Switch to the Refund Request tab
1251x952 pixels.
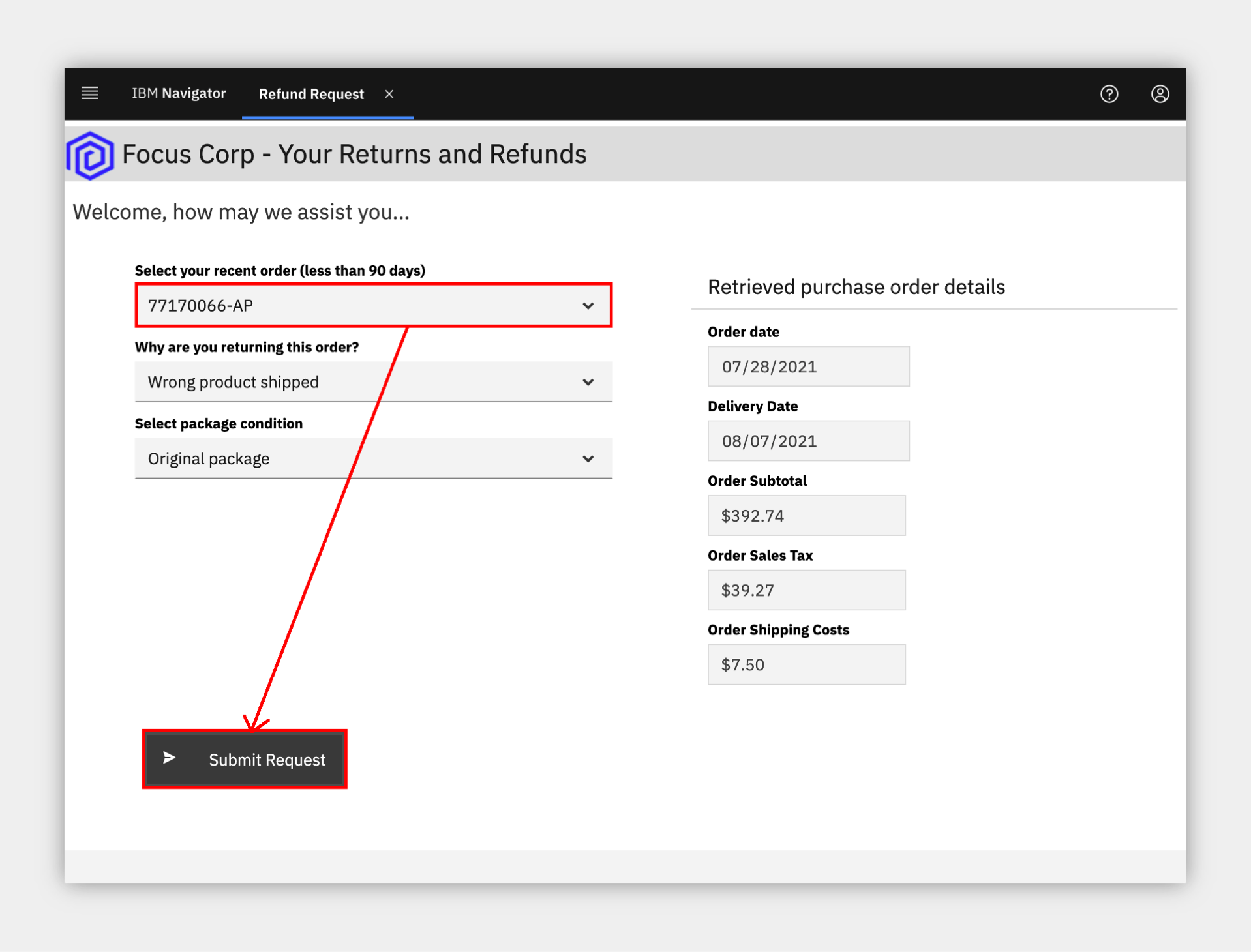tap(311, 94)
